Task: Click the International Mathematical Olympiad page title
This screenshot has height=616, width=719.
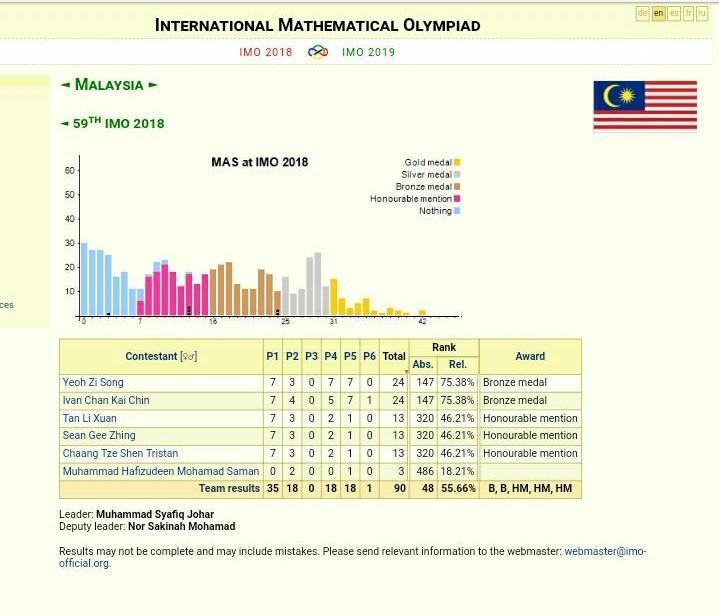Action: point(317,25)
